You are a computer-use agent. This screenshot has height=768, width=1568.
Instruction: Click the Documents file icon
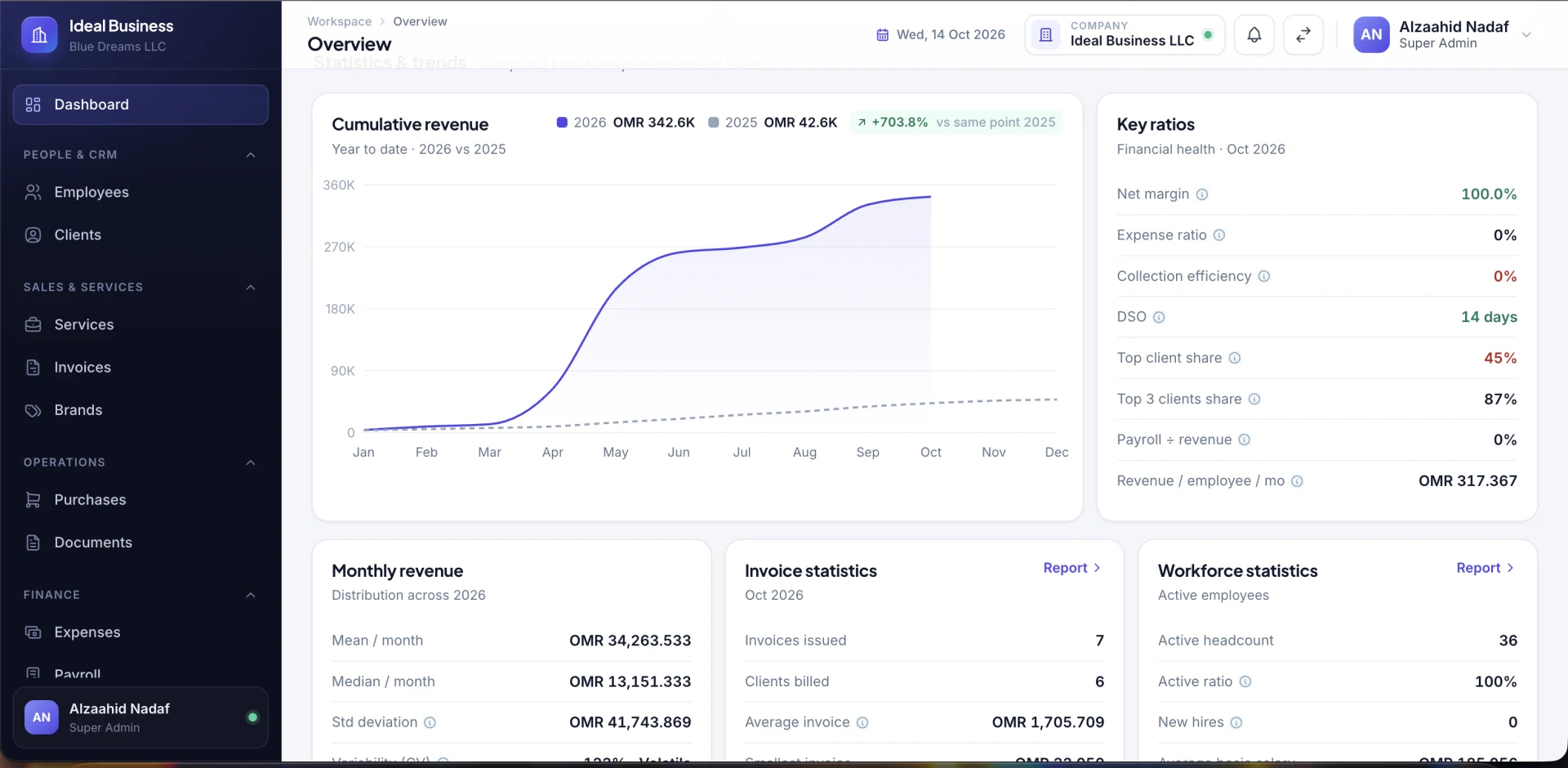[x=33, y=543]
